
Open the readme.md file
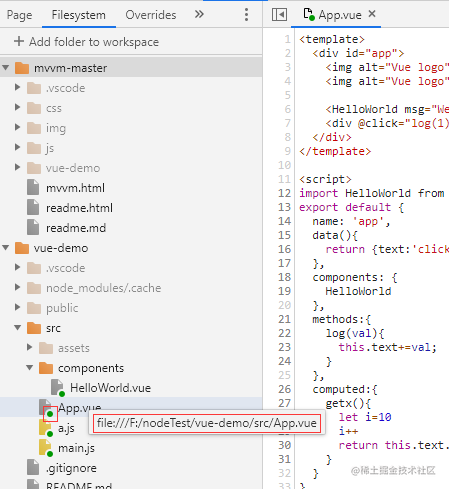tap(76, 228)
